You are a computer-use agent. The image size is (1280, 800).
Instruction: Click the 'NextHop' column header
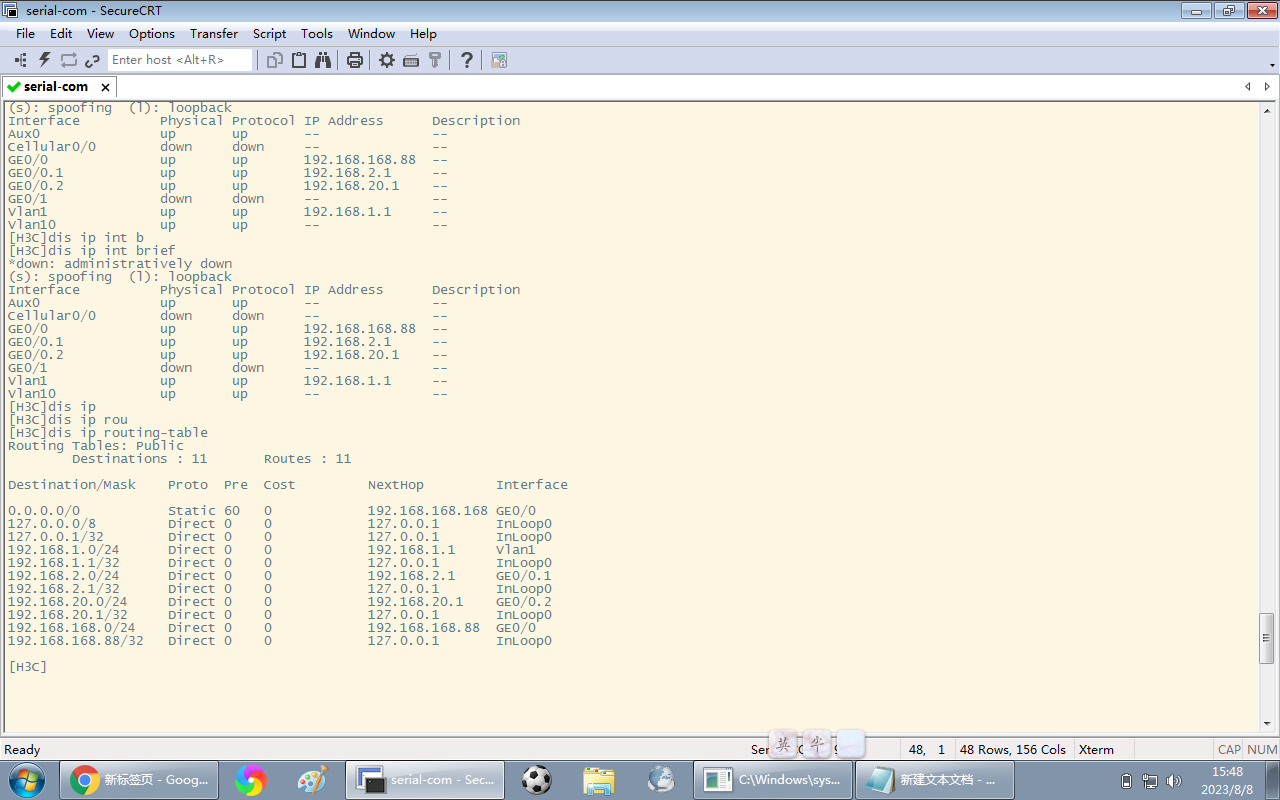click(x=396, y=485)
